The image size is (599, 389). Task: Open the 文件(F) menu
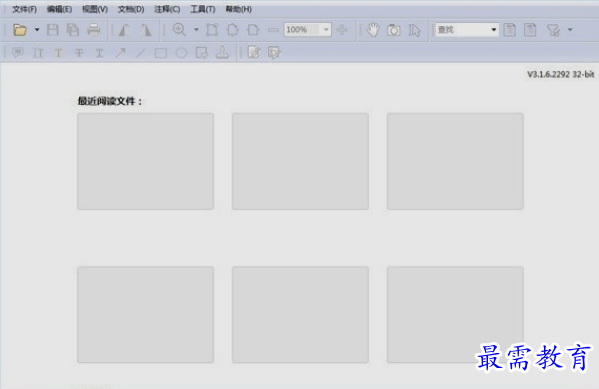click(24, 9)
